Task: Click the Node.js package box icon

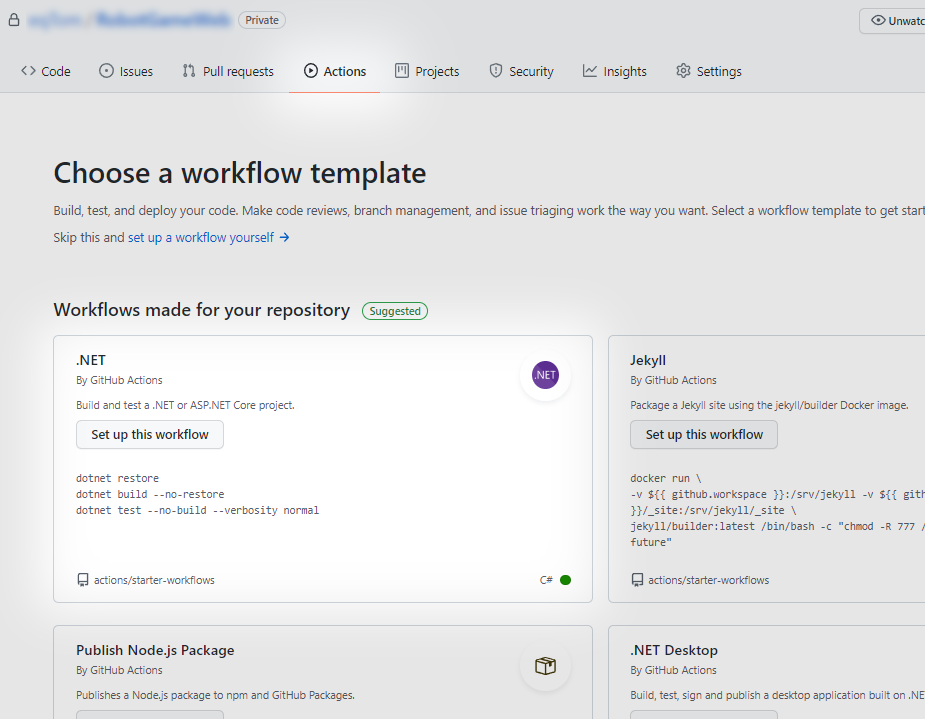Action: (545, 666)
